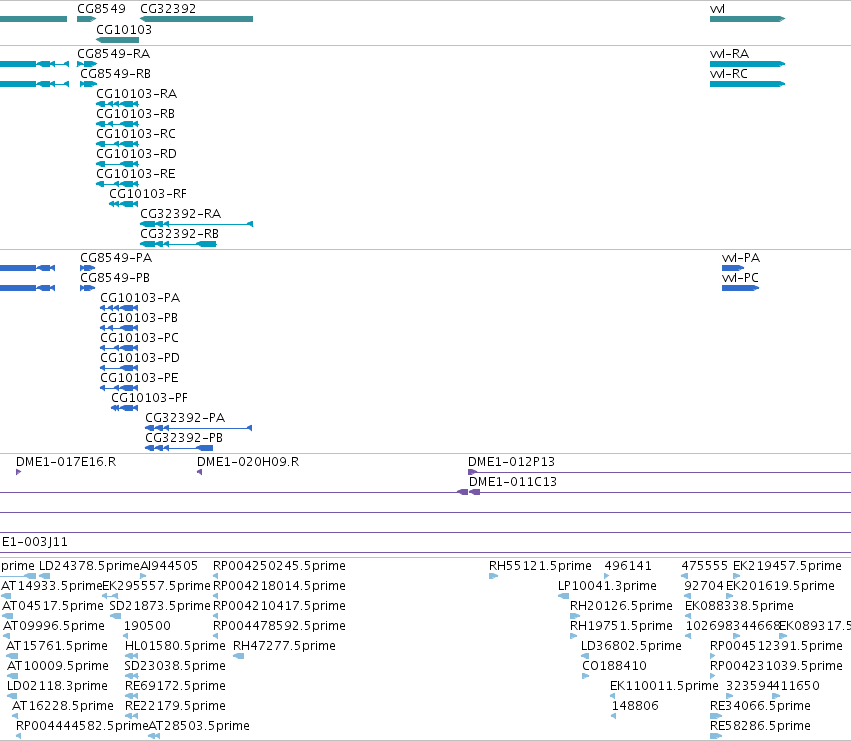Click BAC end DME1-017E16.R

tap(66, 462)
